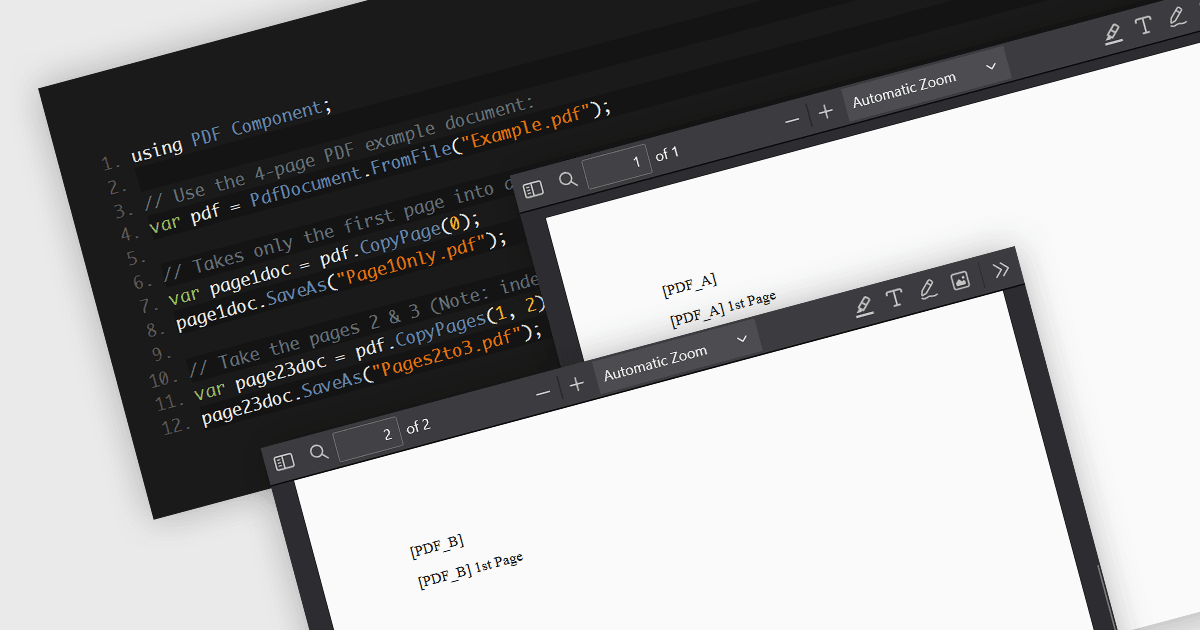This screenshot has height=630, width=1200.
Task: Zoom in on the front viewer showing page 2 of 2
Action: tap(576, 385)
